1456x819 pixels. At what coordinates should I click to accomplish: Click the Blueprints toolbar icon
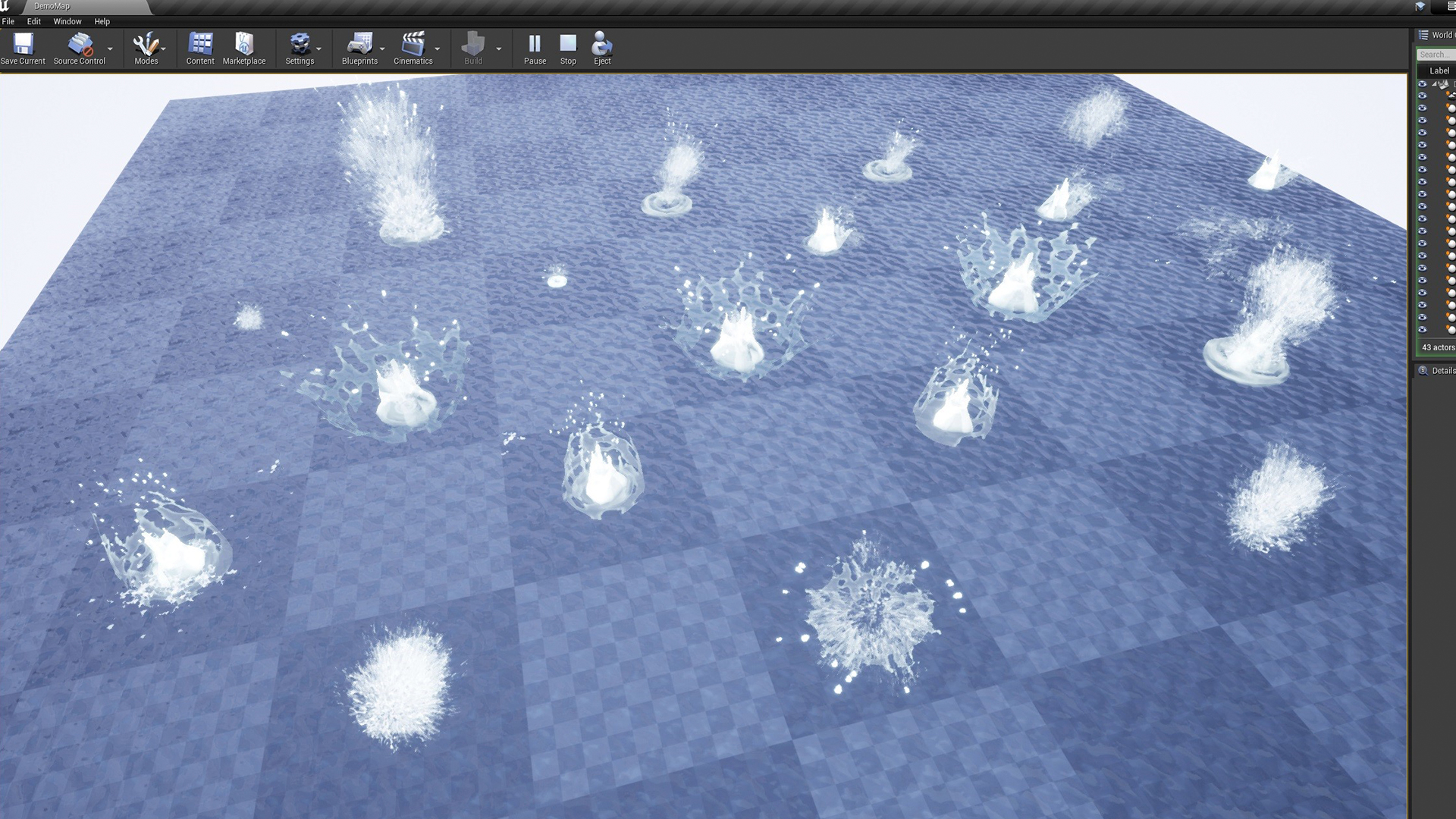pyautogui.click(x=359, y=44)
